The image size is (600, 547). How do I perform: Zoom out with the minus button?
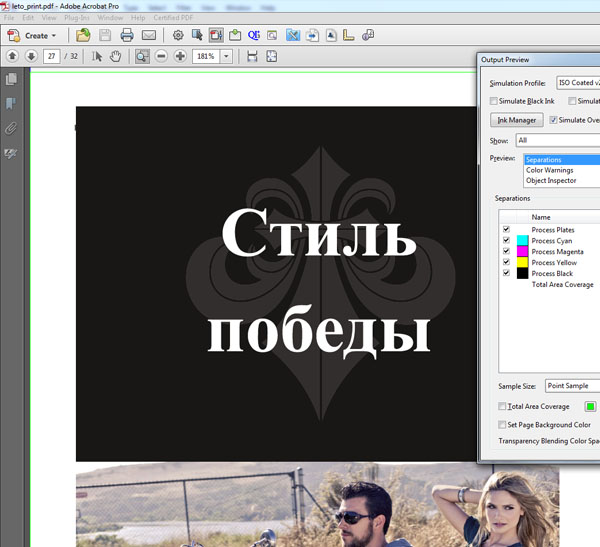161,56
